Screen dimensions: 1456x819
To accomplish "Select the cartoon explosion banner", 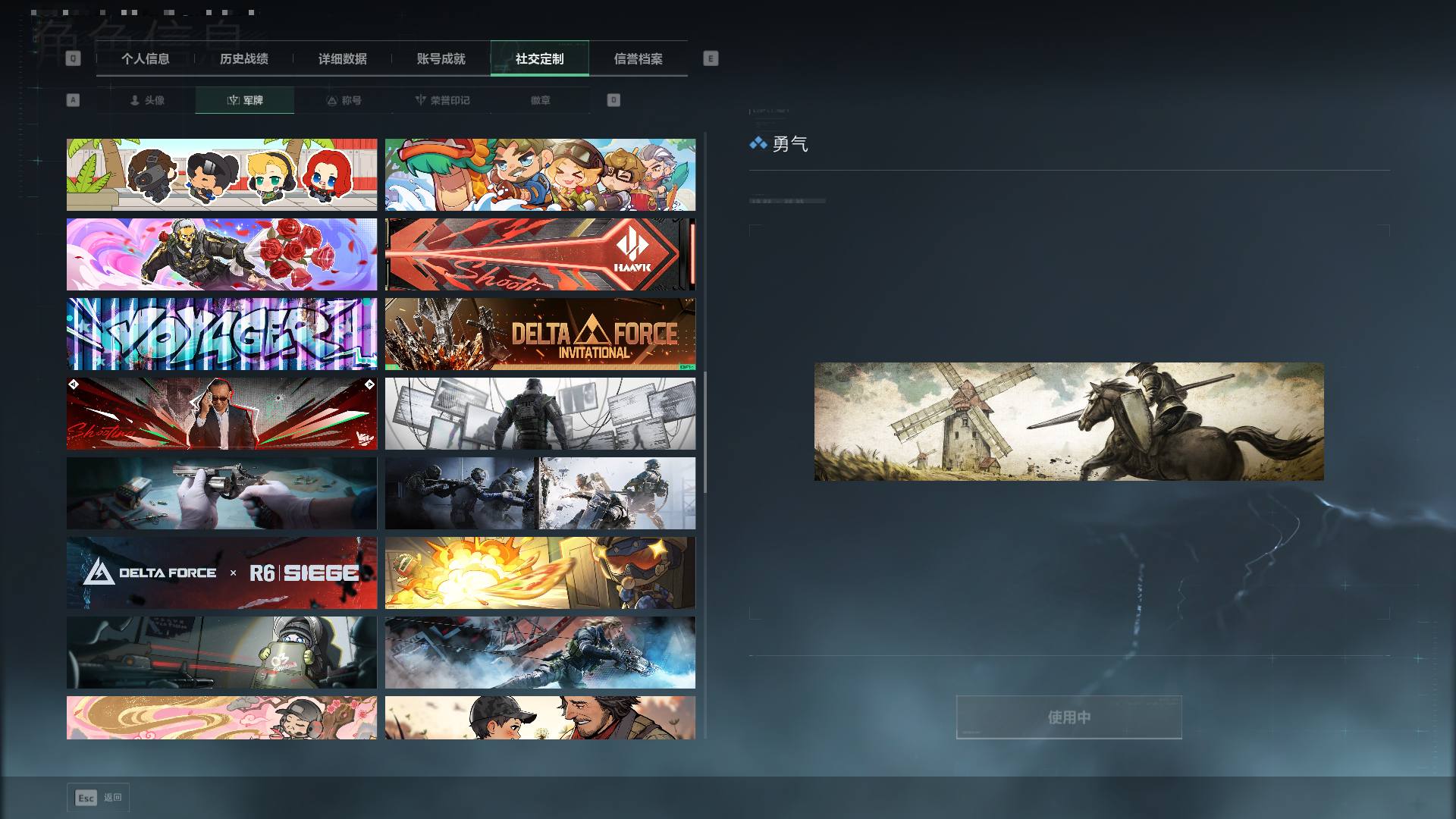I will coord(540,573).
